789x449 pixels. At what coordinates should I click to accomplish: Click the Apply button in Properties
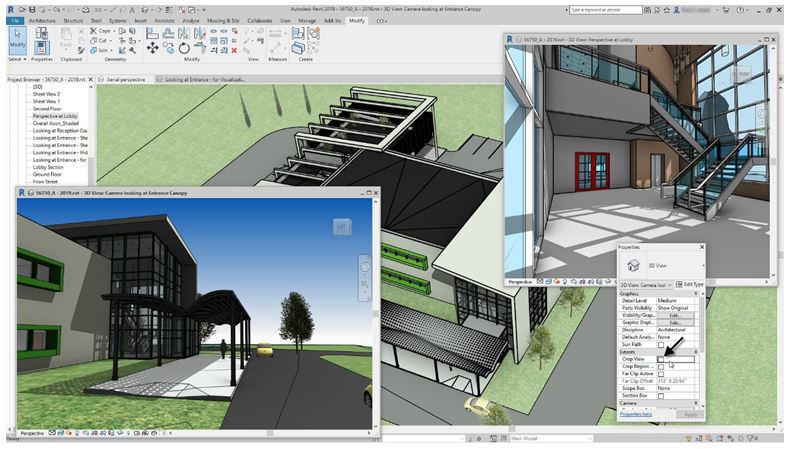pyautogui.click(x=690, y=414)
